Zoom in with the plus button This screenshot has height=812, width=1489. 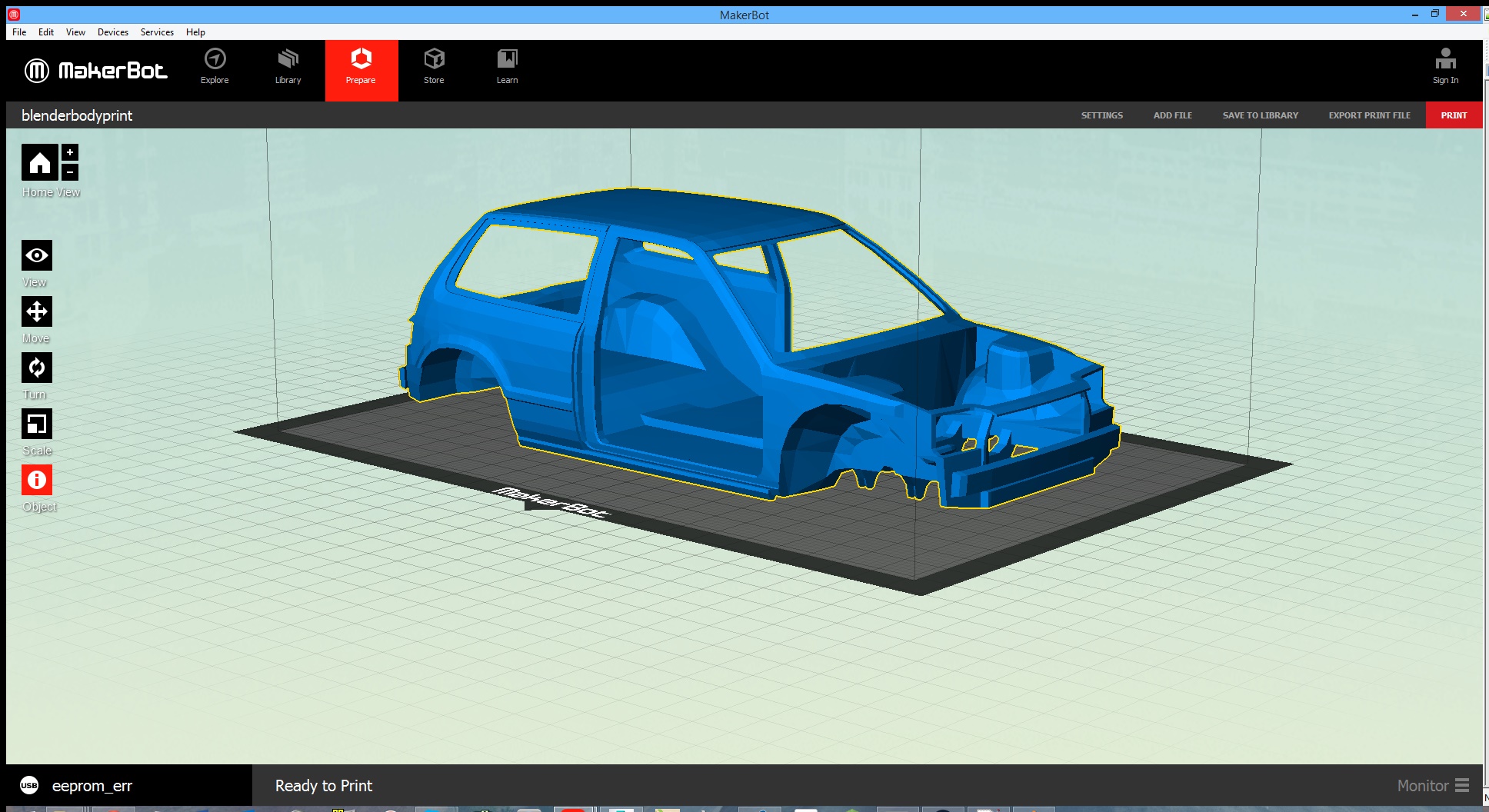tap(70, 152)
